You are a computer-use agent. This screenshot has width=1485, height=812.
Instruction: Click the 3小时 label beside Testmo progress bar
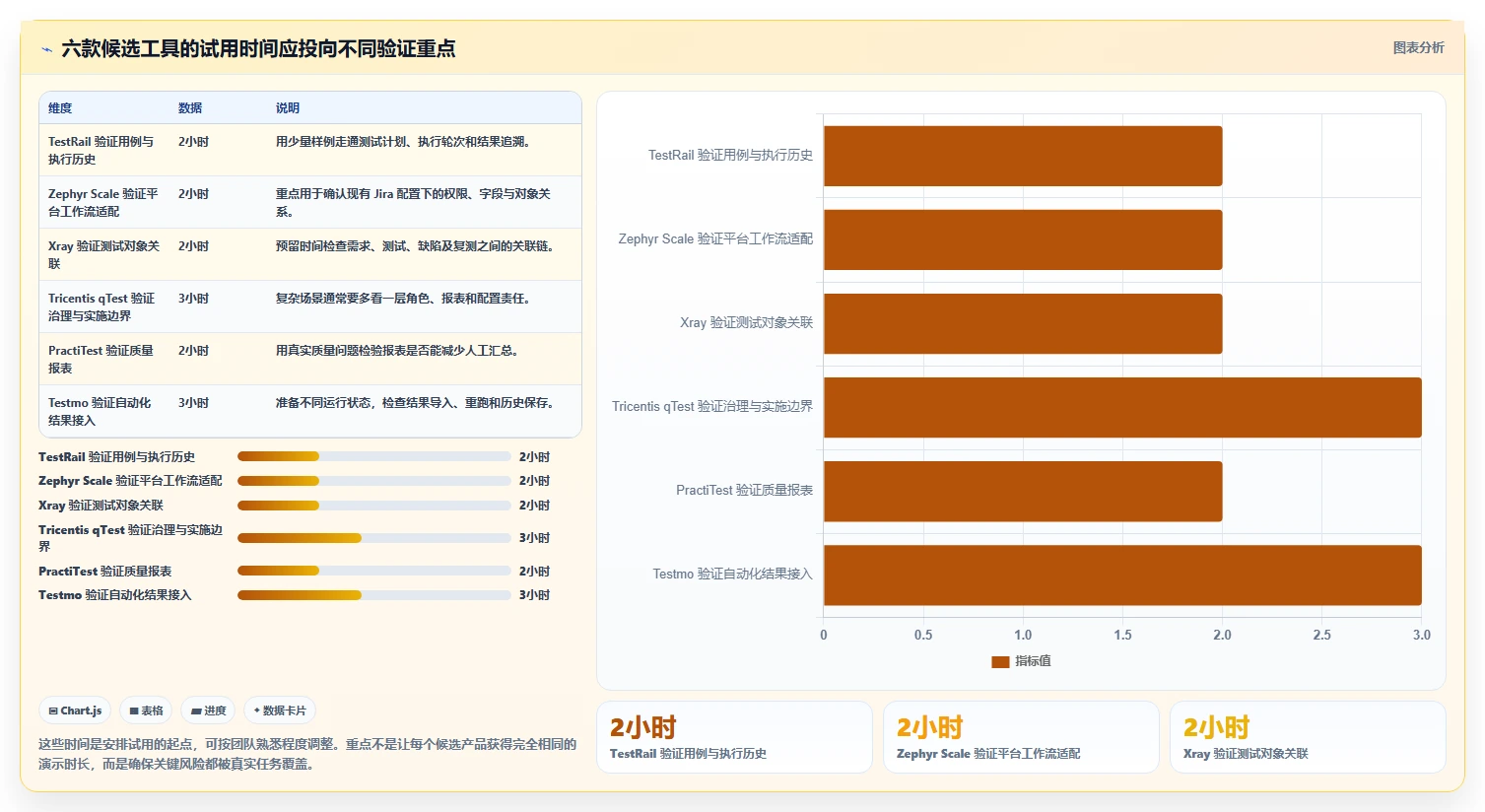tap(534, 595)
